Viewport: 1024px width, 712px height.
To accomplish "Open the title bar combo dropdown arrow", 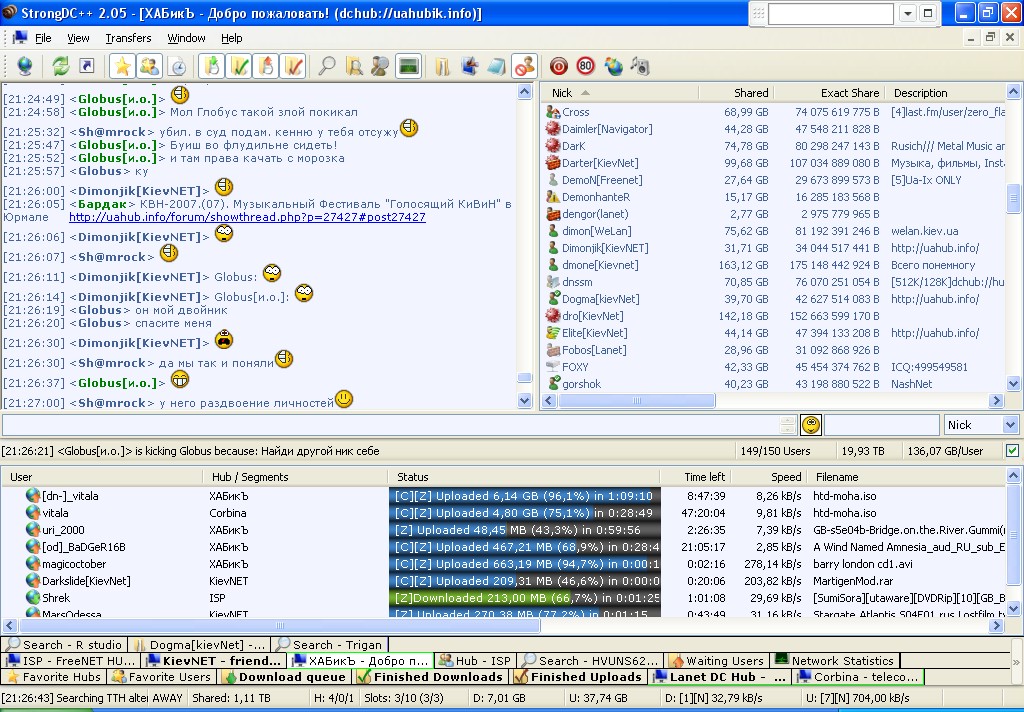I will 908,13.
